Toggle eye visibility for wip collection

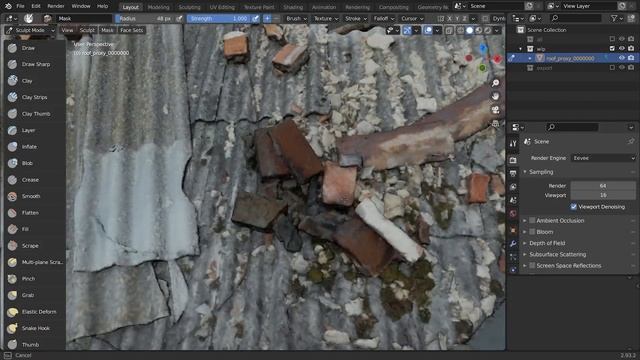coord(622,49)
